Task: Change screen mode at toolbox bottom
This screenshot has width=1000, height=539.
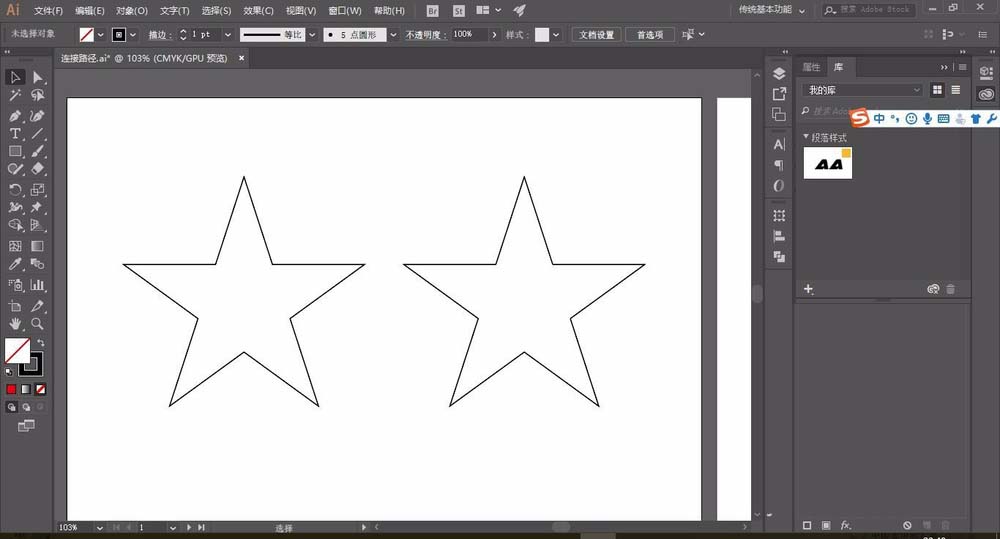Action: [26, 425]
